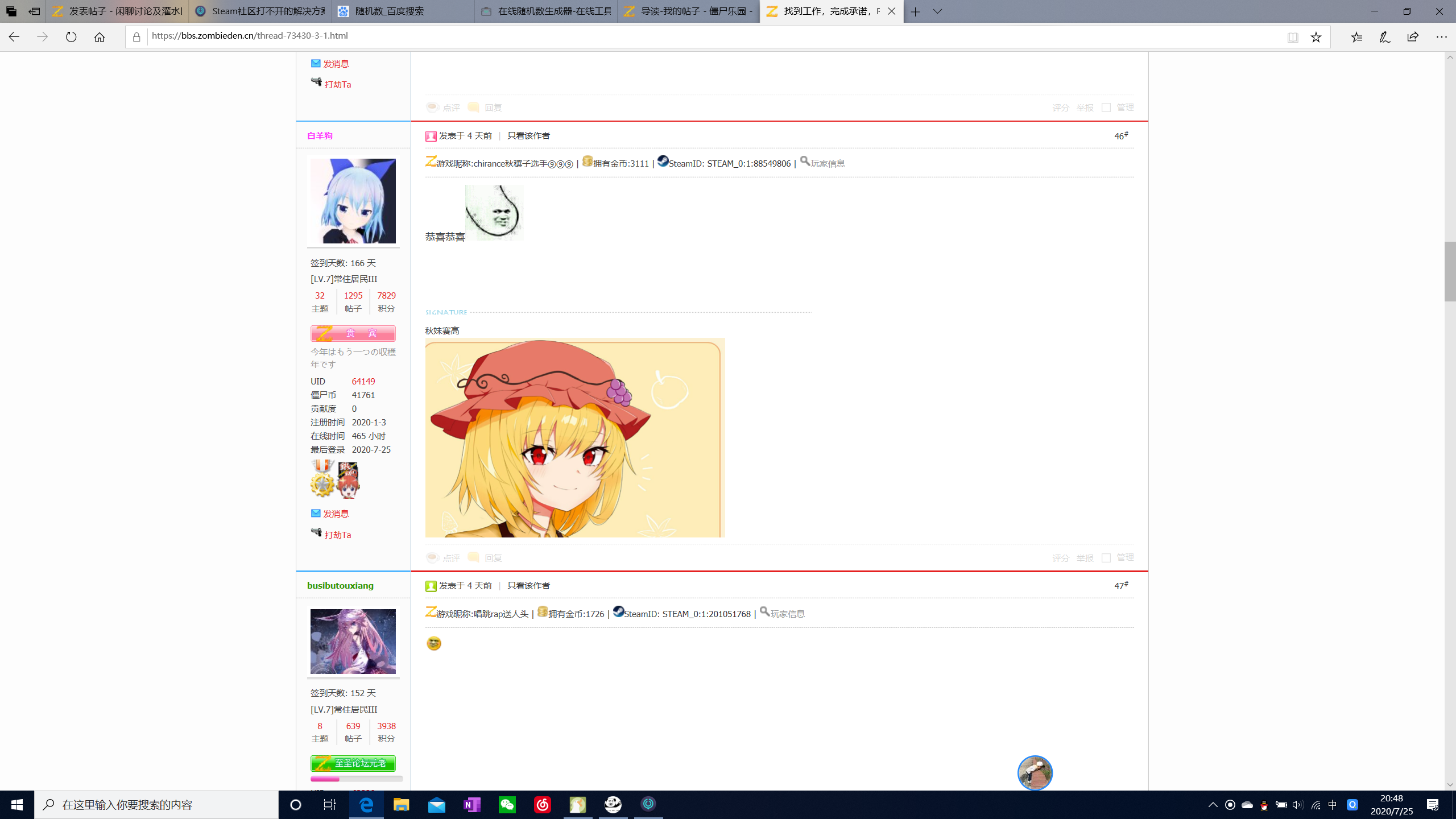This screenshot has height=819, width=1456.
Task: Show hidden system tray icons
Action: (1213, 805)
